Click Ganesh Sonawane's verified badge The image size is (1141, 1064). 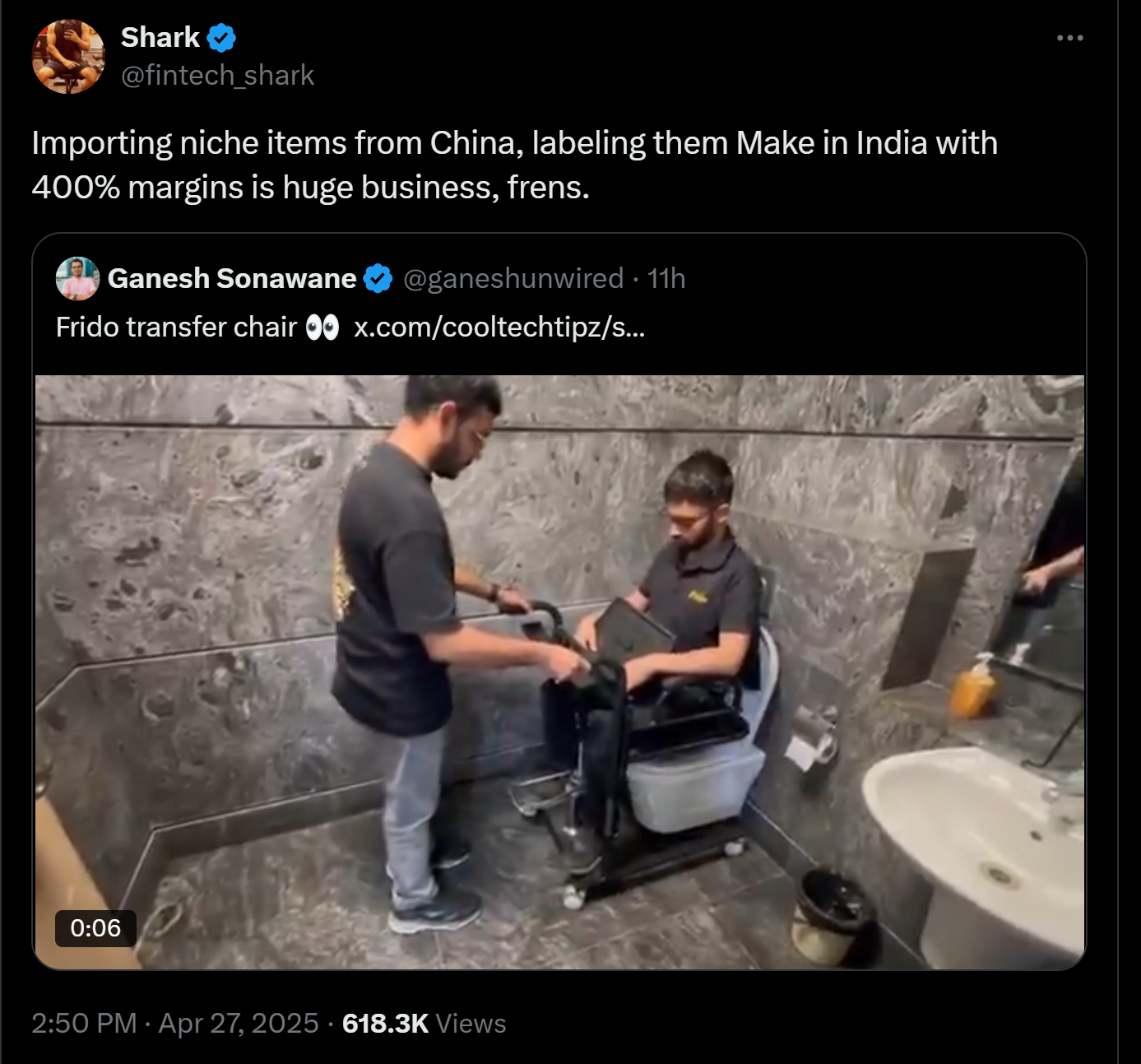378,279
